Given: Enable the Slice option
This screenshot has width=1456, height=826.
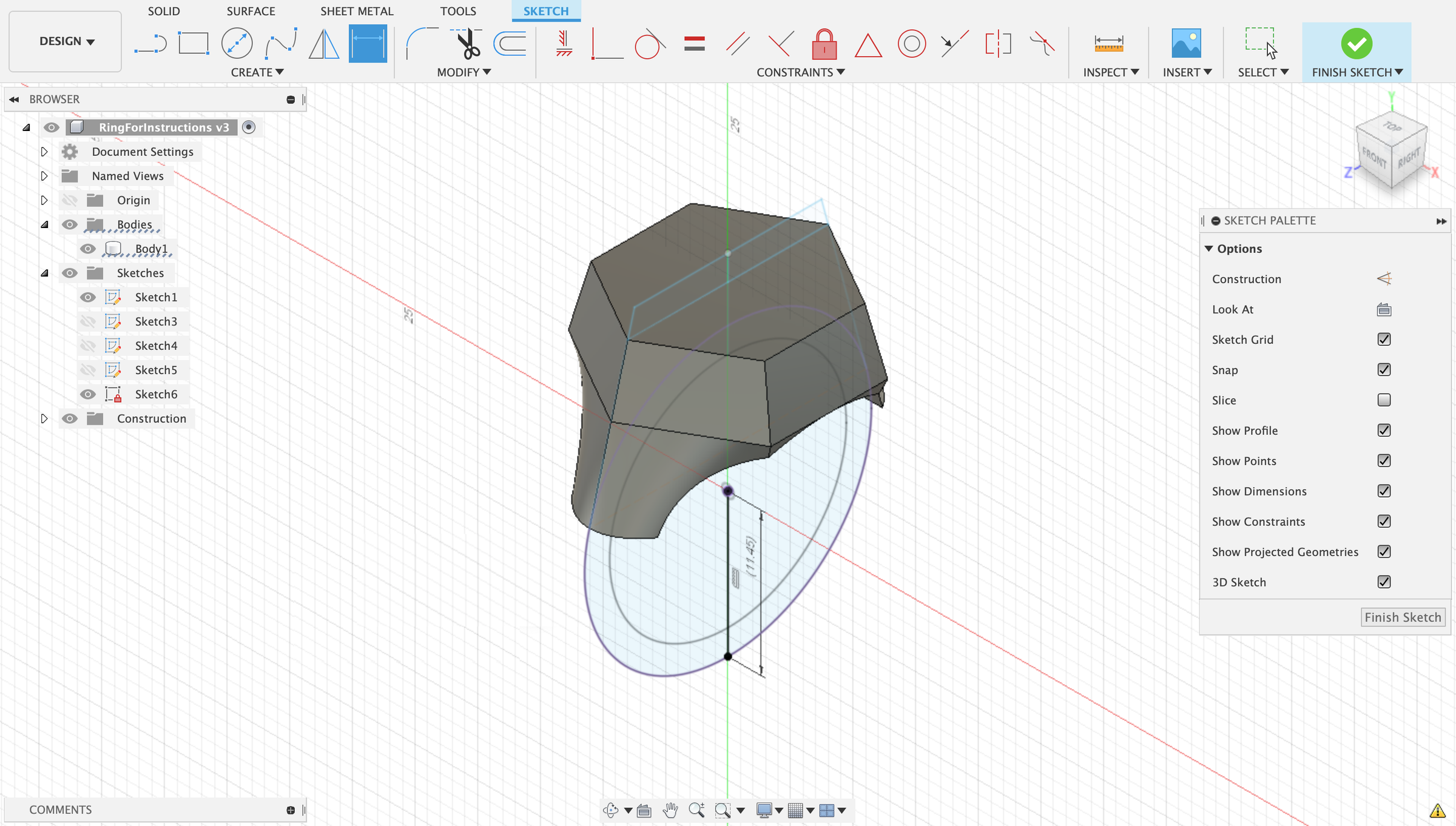Looking at the screenshot, I should click(x=1383, y=400).
